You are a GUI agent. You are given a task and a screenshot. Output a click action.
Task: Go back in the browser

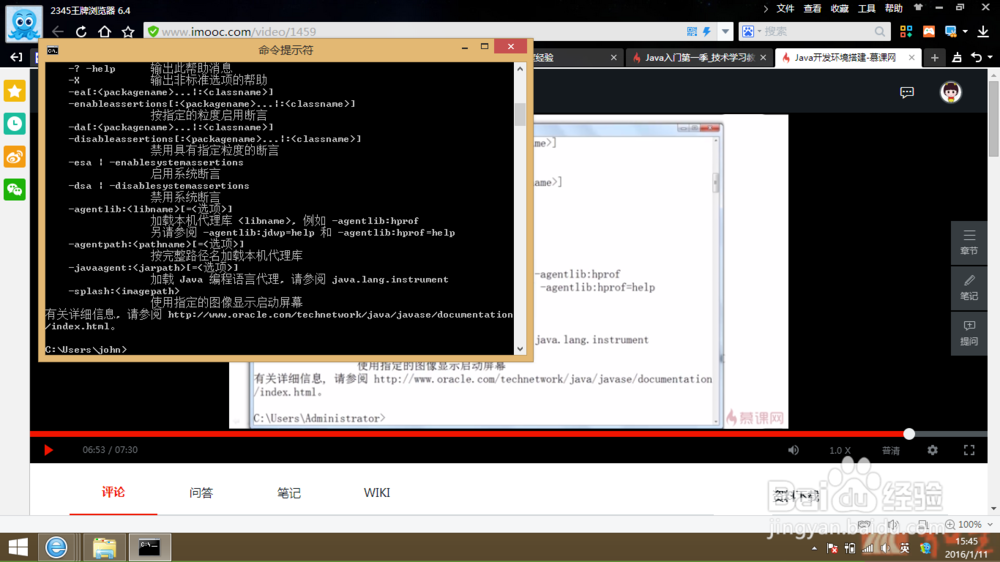pyautogui.click(x=58, y=31)
